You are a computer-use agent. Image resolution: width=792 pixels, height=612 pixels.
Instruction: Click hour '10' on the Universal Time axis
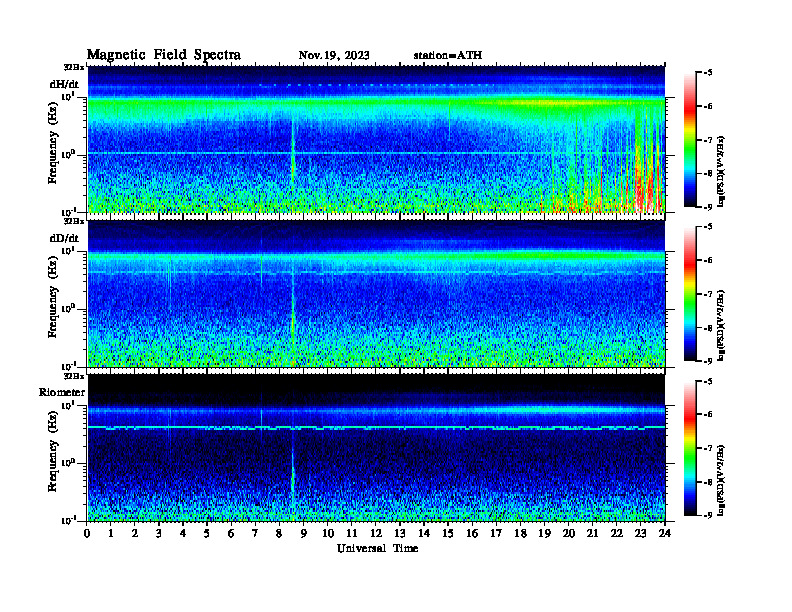point(328,533)
